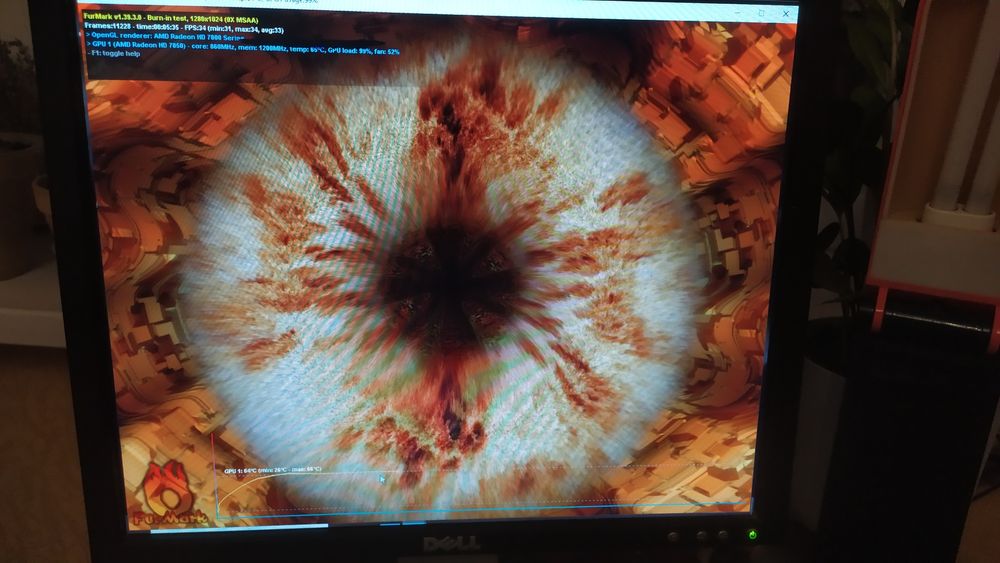Minimize the FurMark window

click(737, 12)
